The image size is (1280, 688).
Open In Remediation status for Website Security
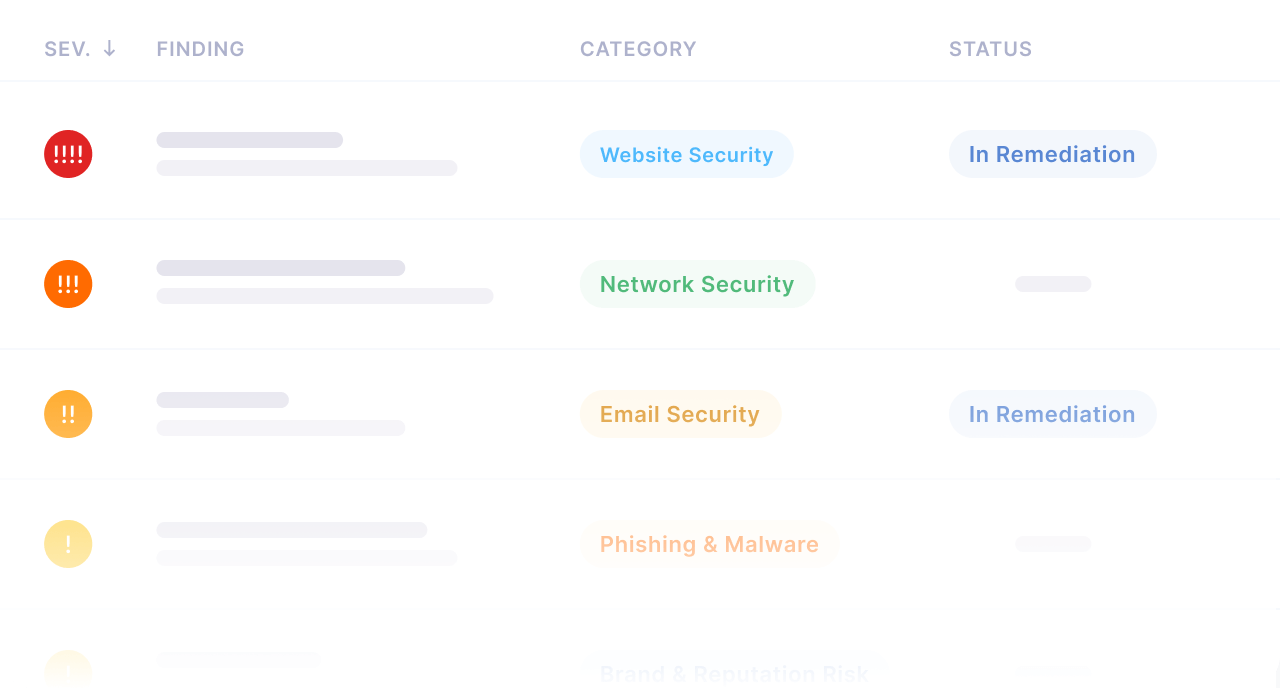coord(1053,154)
